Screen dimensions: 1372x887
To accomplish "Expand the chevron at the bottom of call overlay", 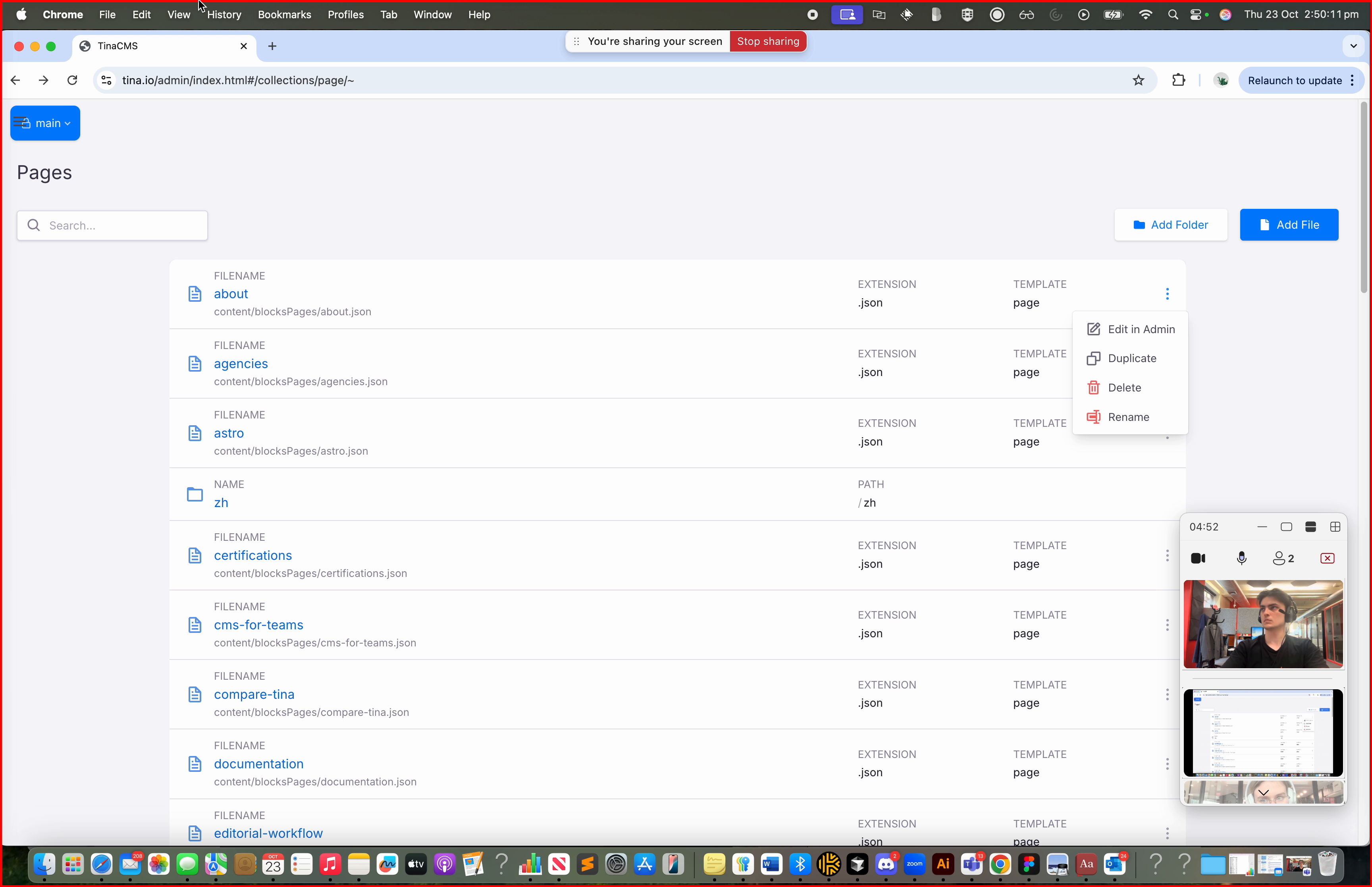I will coord(1263,793).
